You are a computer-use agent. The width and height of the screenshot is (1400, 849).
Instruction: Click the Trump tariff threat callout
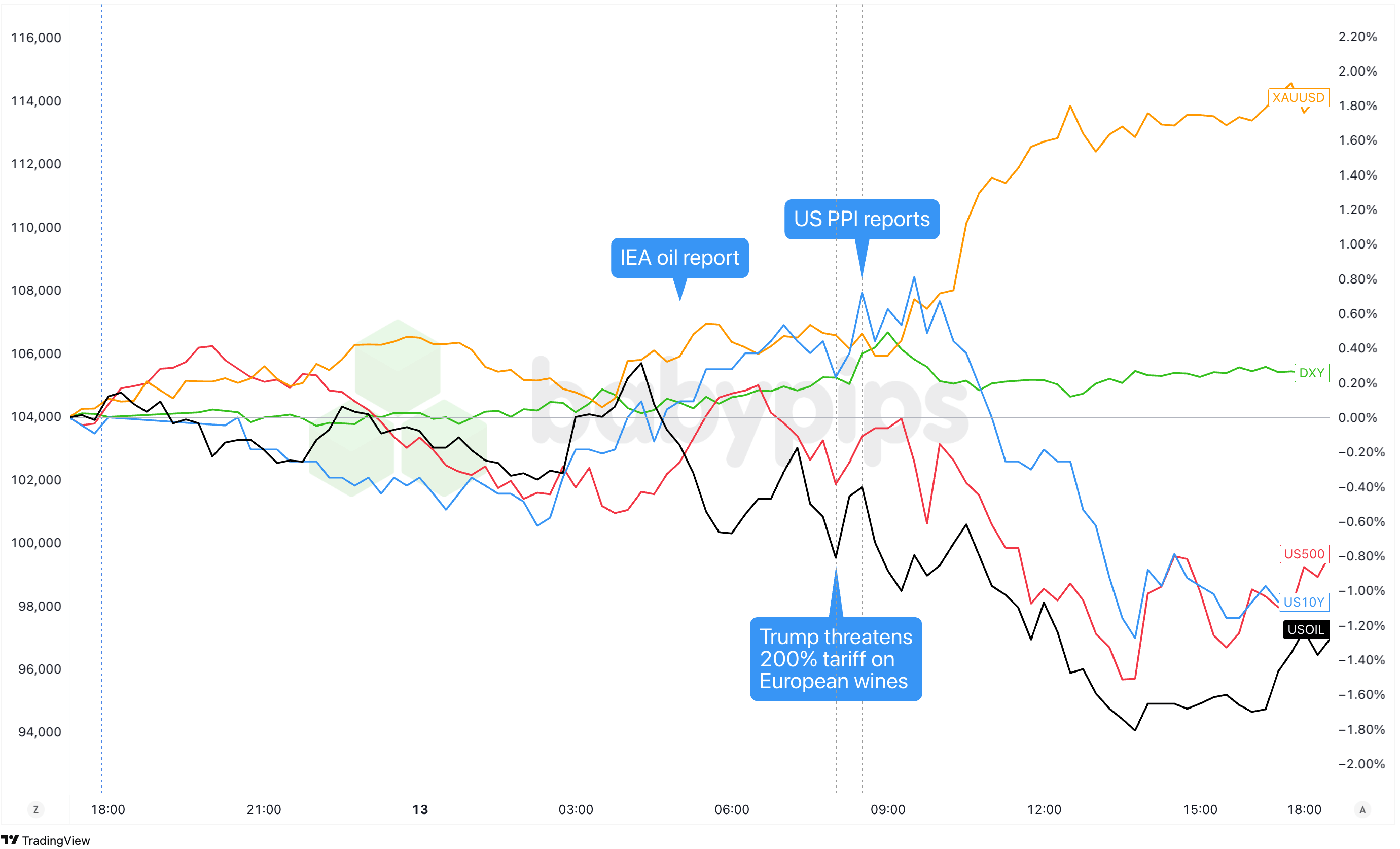(x=836, y=659)
